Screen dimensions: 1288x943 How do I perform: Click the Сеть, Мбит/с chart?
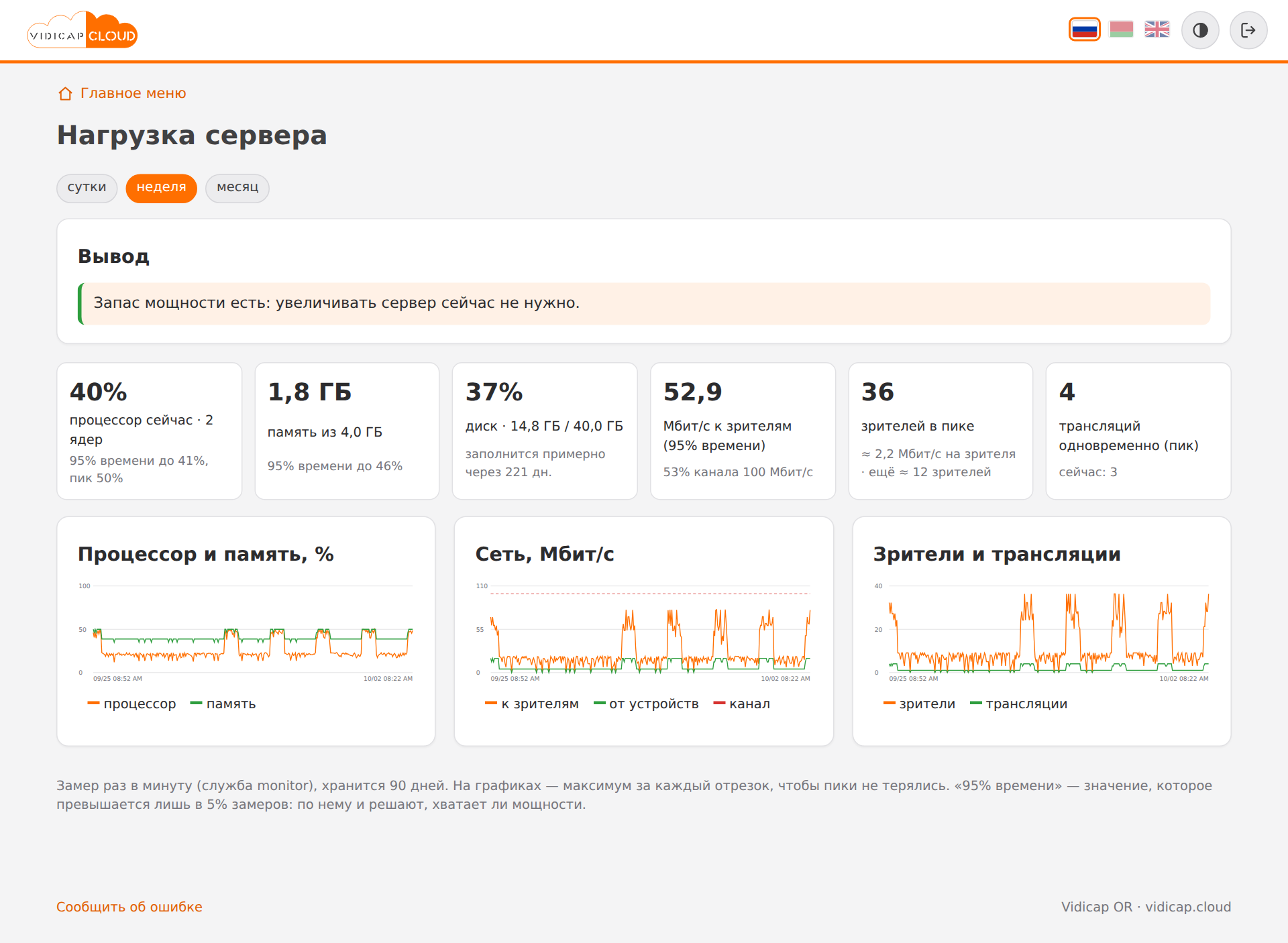(x=644, y=631)
